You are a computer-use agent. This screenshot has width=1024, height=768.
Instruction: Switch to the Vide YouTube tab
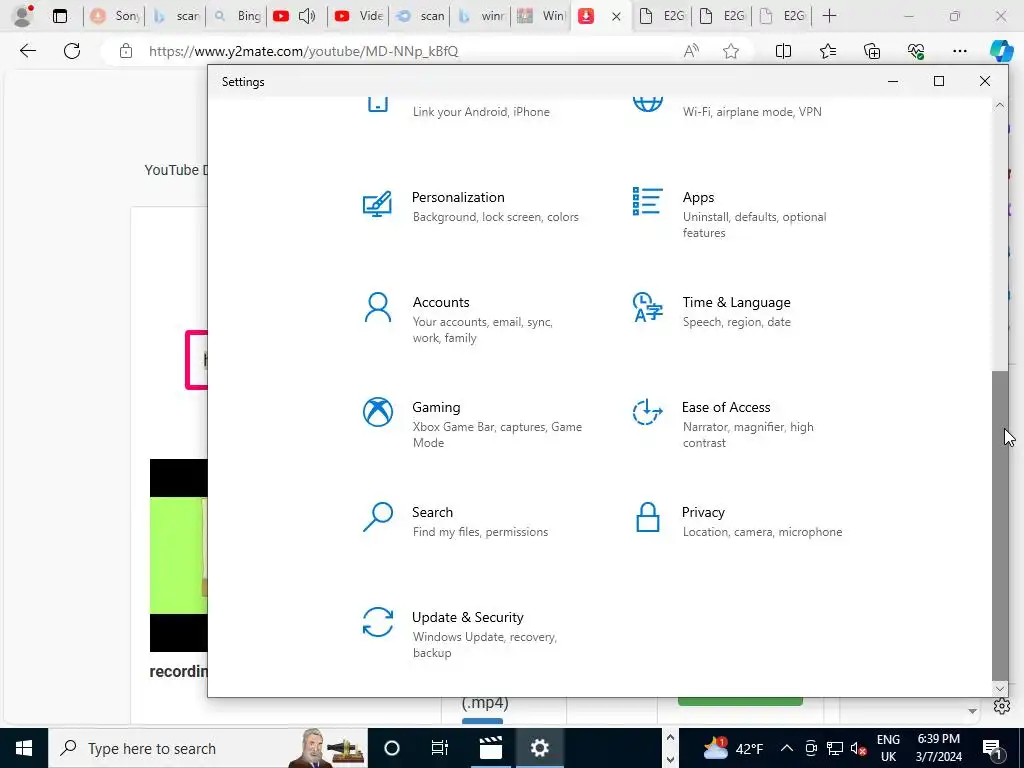pos(358,16)
